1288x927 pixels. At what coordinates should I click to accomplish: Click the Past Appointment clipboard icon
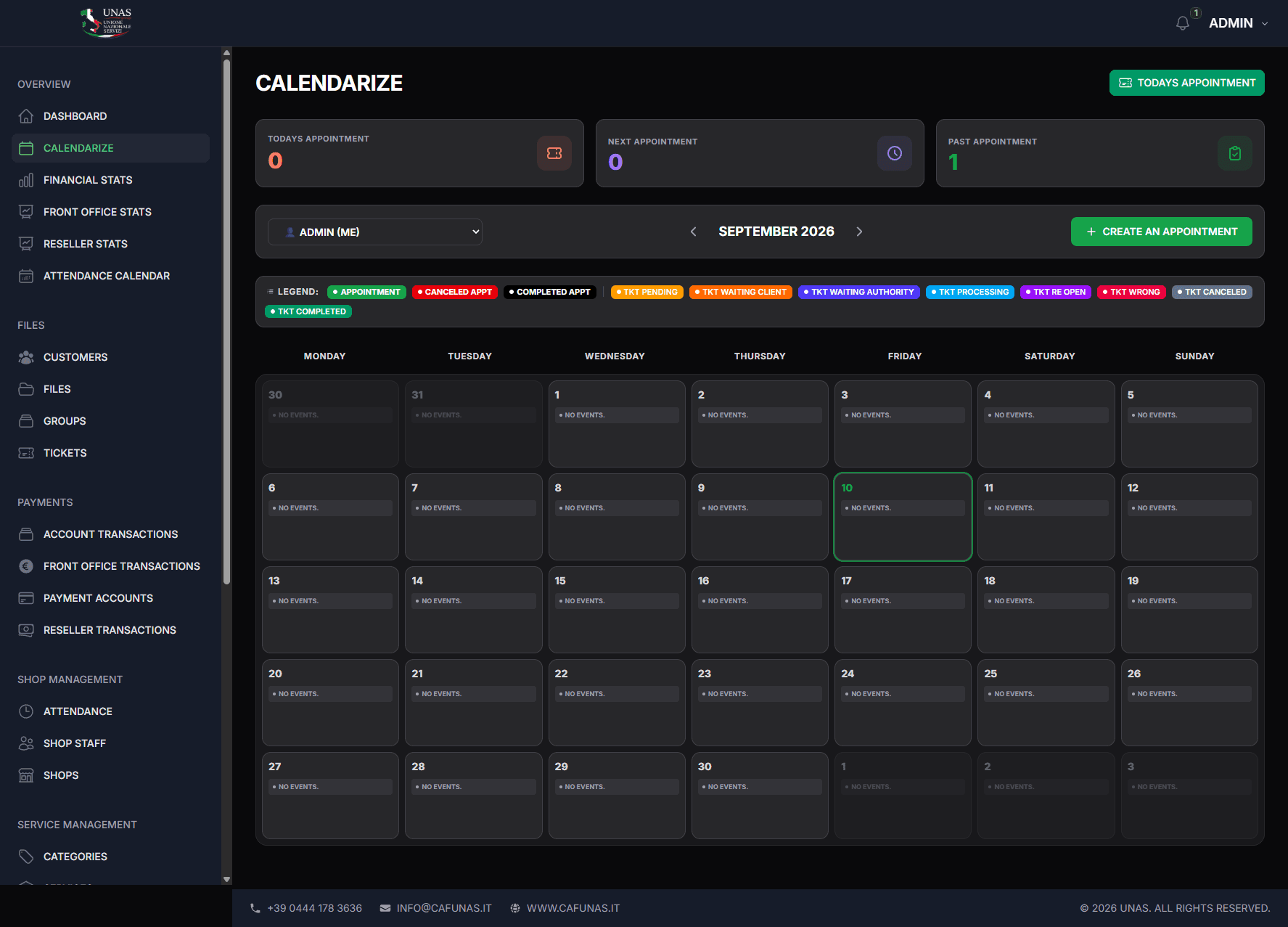(1235, 153)
